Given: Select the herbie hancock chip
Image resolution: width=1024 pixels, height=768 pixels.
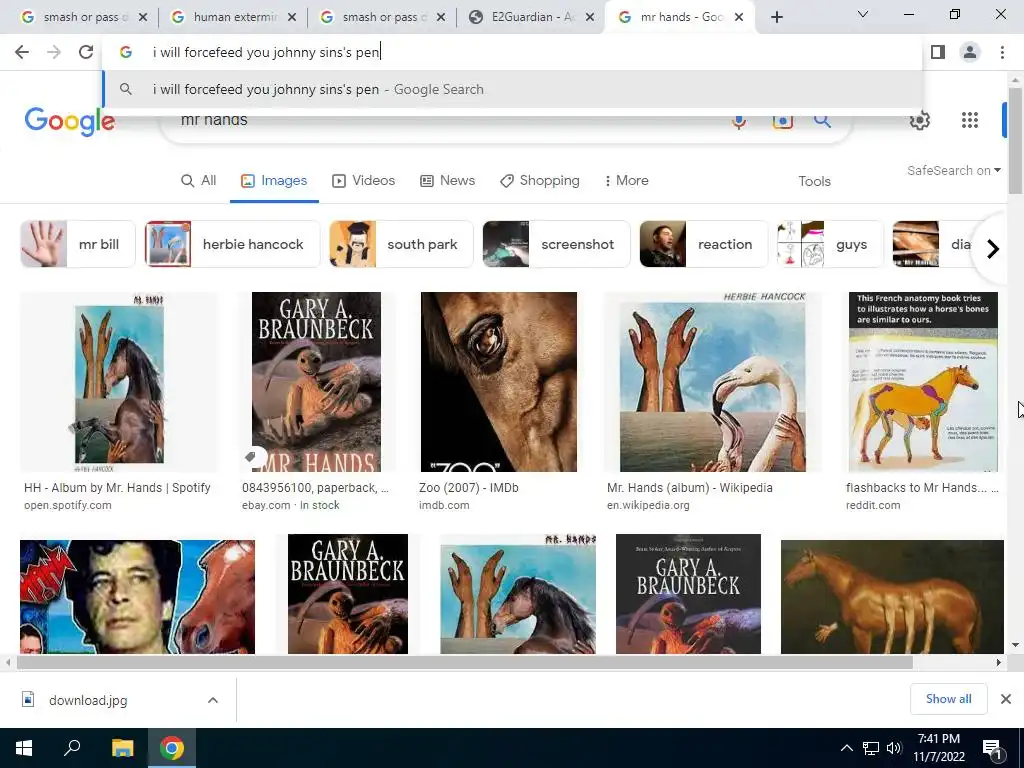Looking at the screenshot, I should click(232, 244).
